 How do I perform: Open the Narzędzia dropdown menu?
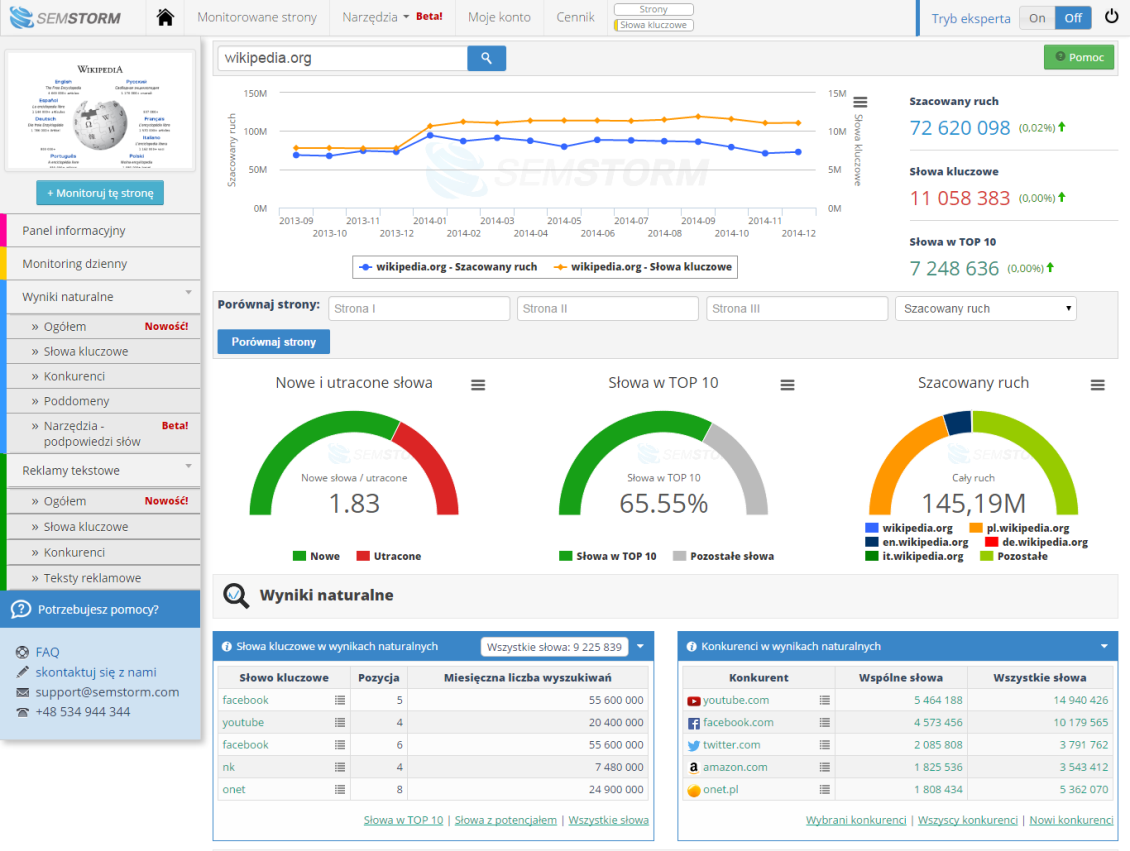click(375, 17)
